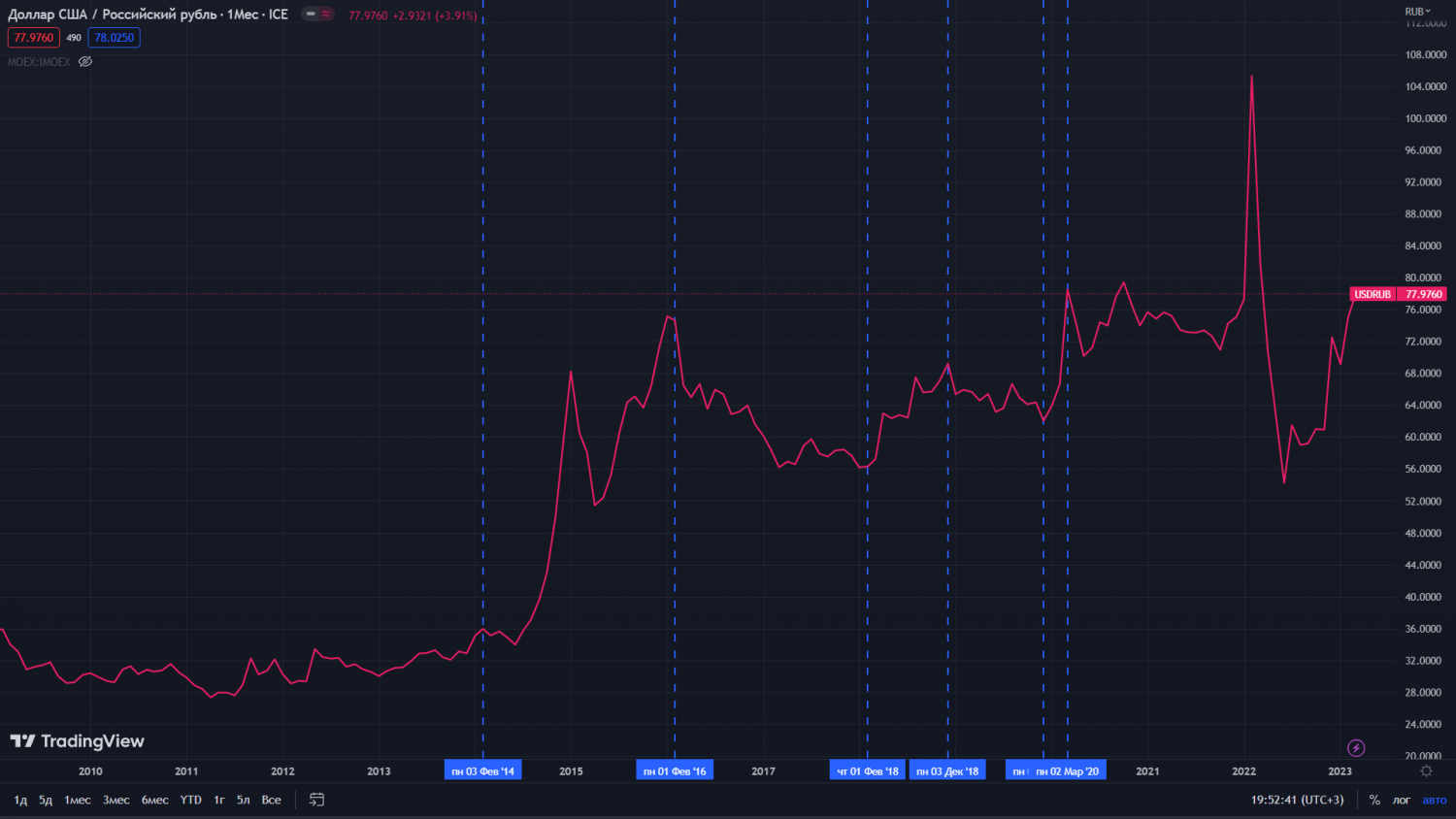Switch to the 5л range
This screenshot has height=819, width=1456.
tap(244, 800)
